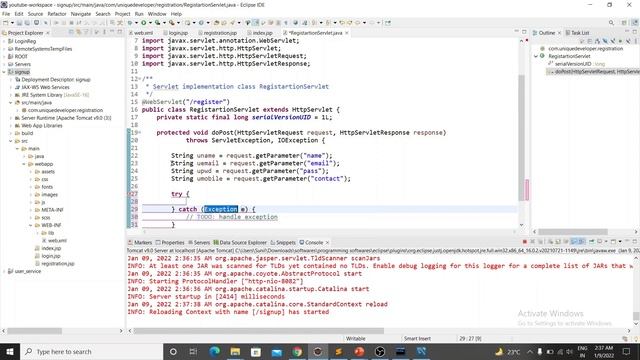Select doPost method in Outline
This screenshot has height=360, width=640.
594,72
